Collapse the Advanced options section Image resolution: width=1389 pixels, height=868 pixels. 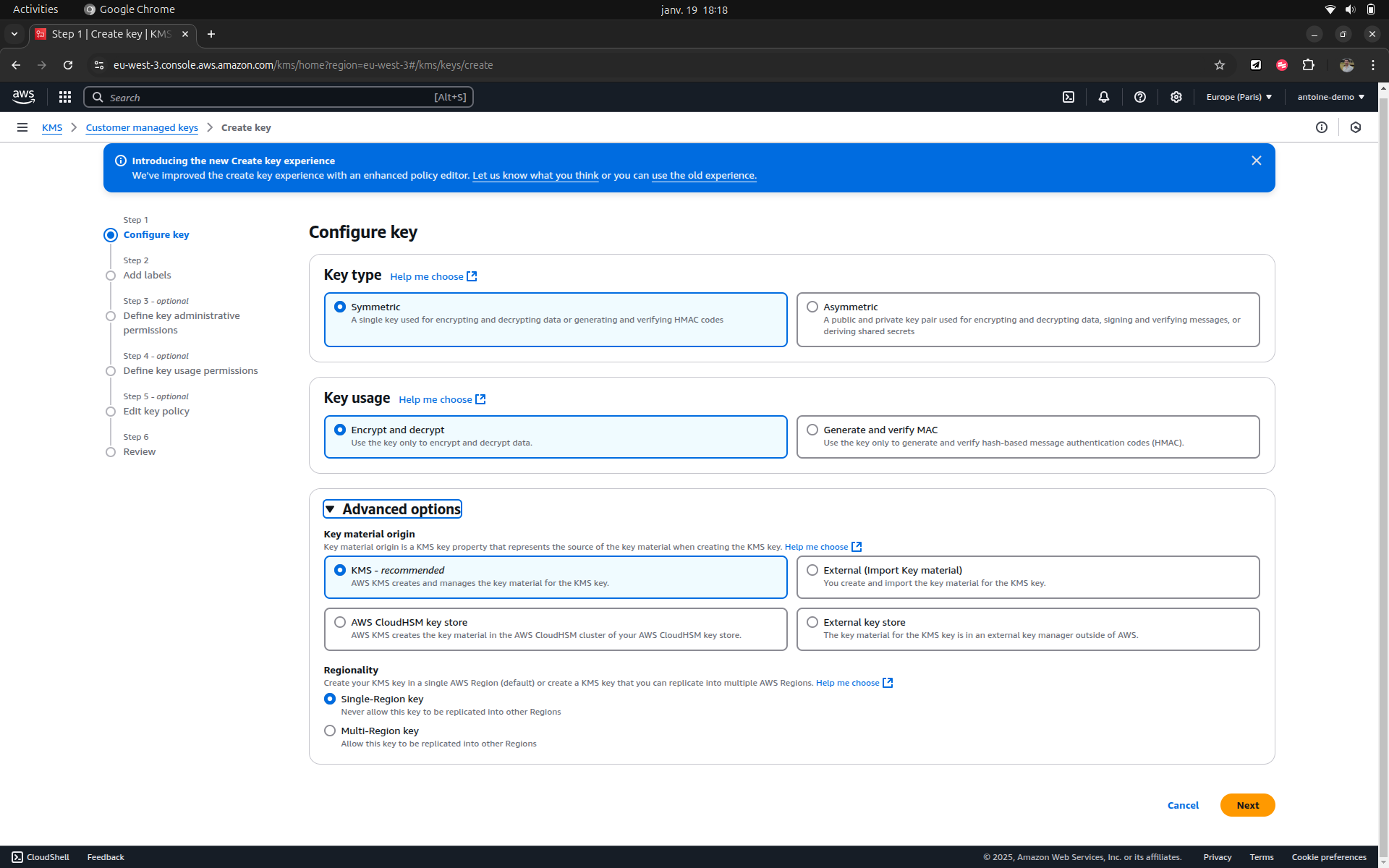[x=392, y=509]
